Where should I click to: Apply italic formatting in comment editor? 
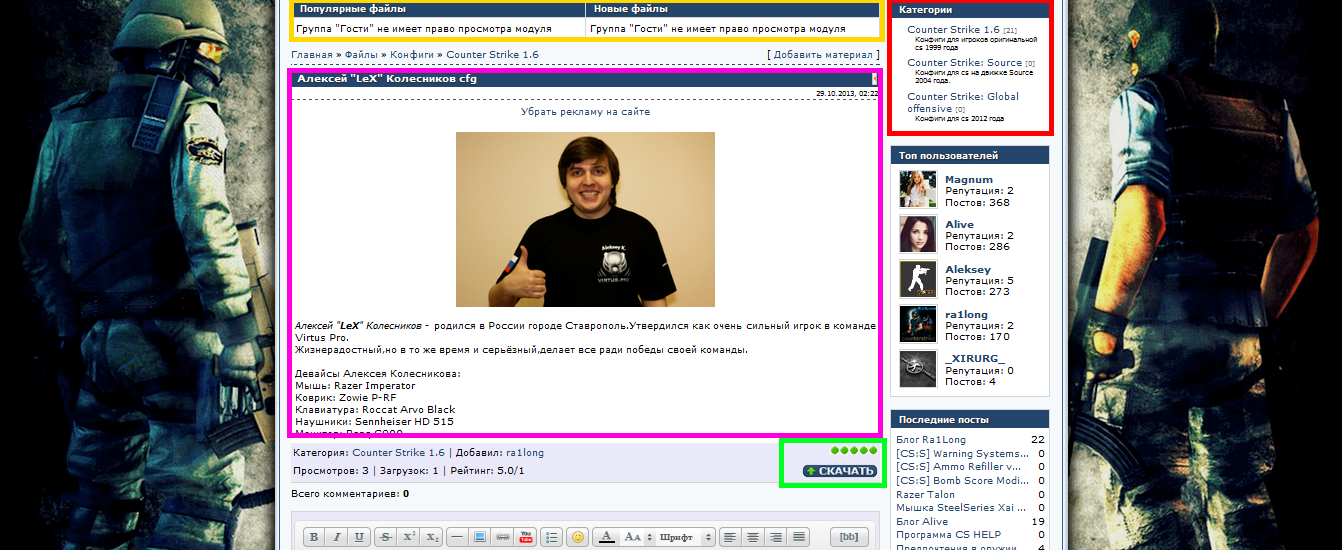[x=337, y=537]
